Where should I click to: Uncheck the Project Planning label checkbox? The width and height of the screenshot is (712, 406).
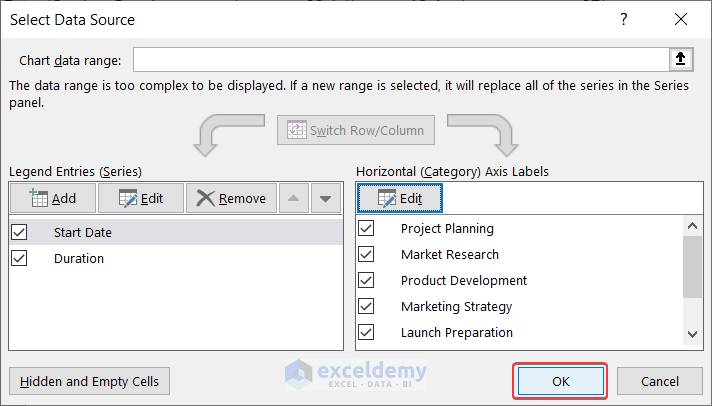pos(366,228)
